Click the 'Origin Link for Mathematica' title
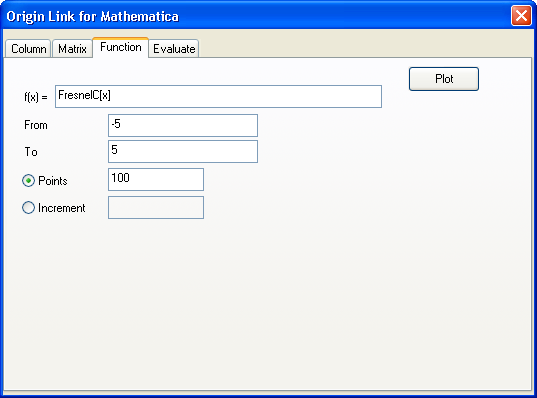 (92, 16)
